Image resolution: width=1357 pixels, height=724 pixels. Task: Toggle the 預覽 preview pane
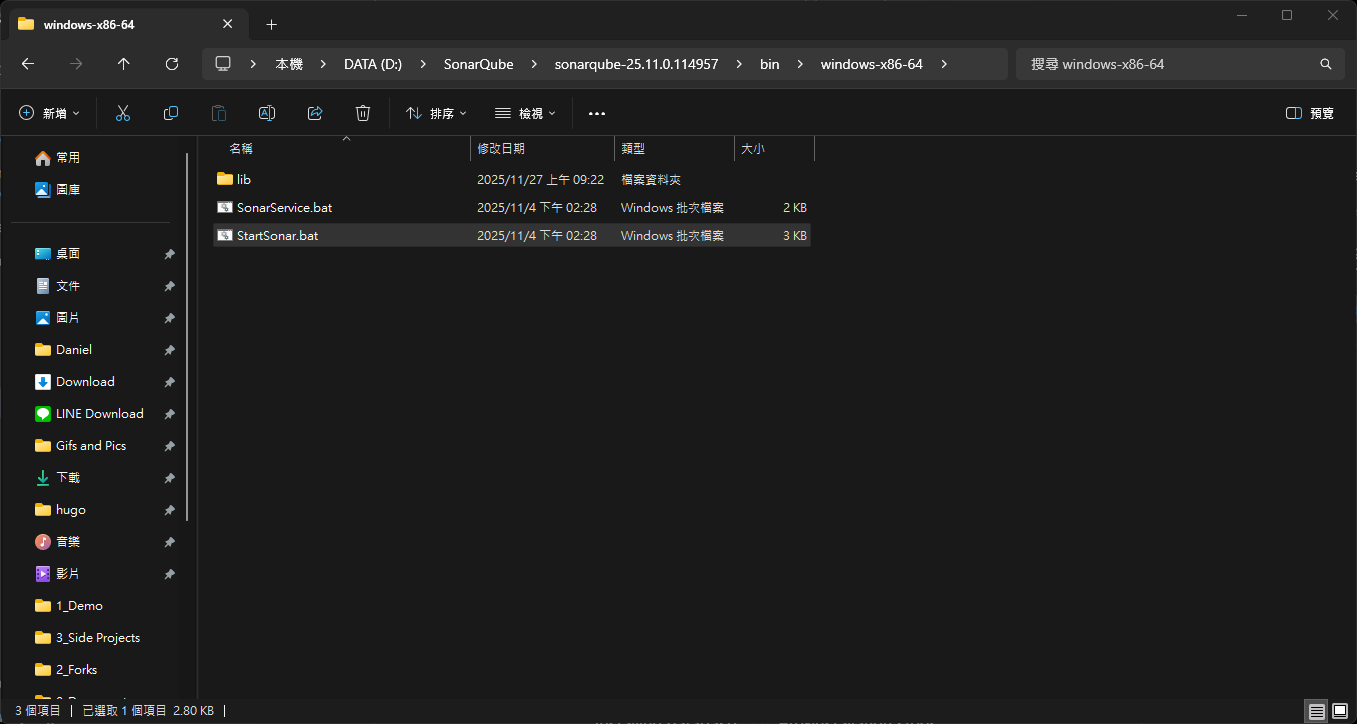click(x=1310, y=114)
